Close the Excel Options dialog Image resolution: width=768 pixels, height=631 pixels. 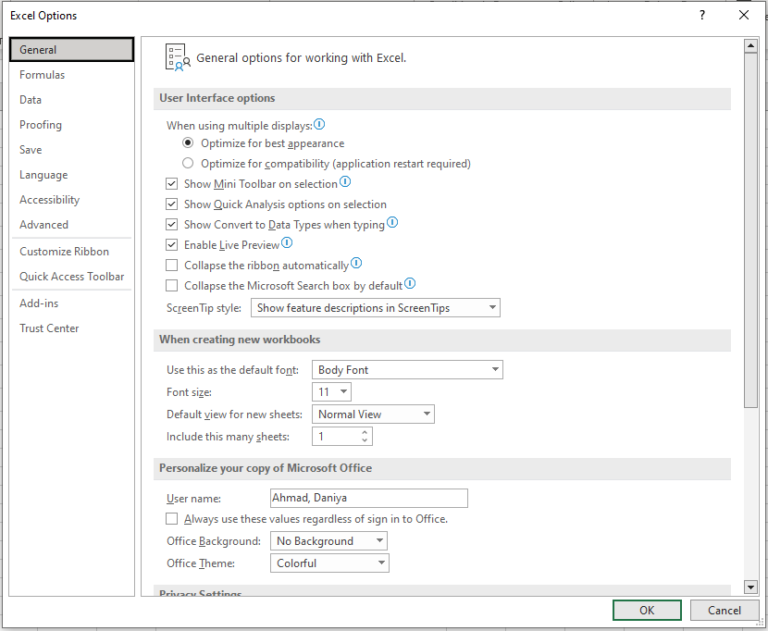[744, 15]
